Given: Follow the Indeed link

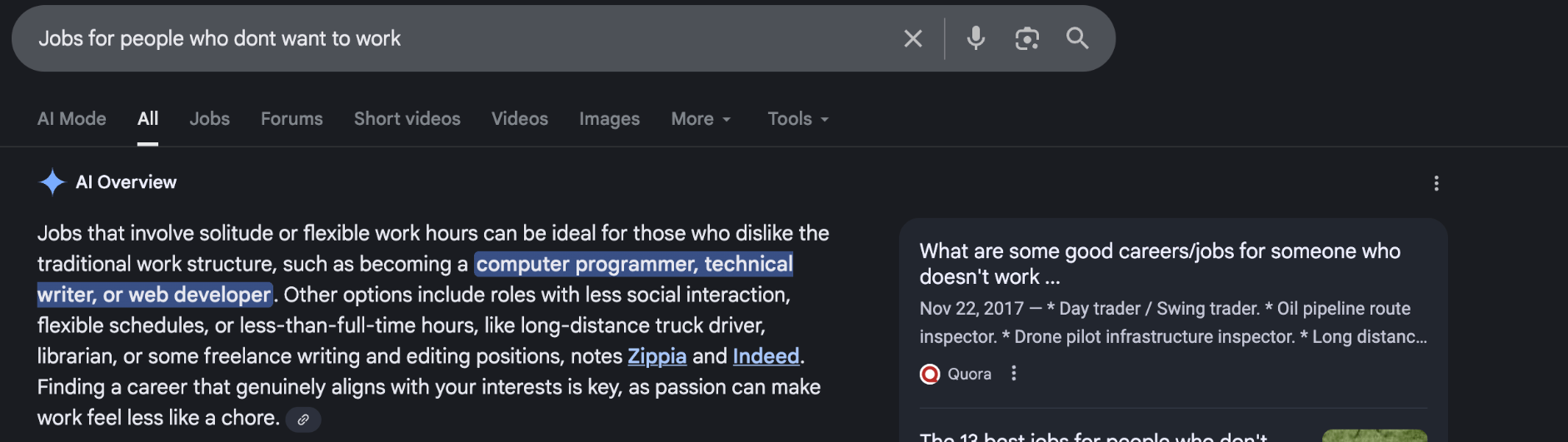Looking at the screenshot, I should pyautogui.click(x=766, y=356).
